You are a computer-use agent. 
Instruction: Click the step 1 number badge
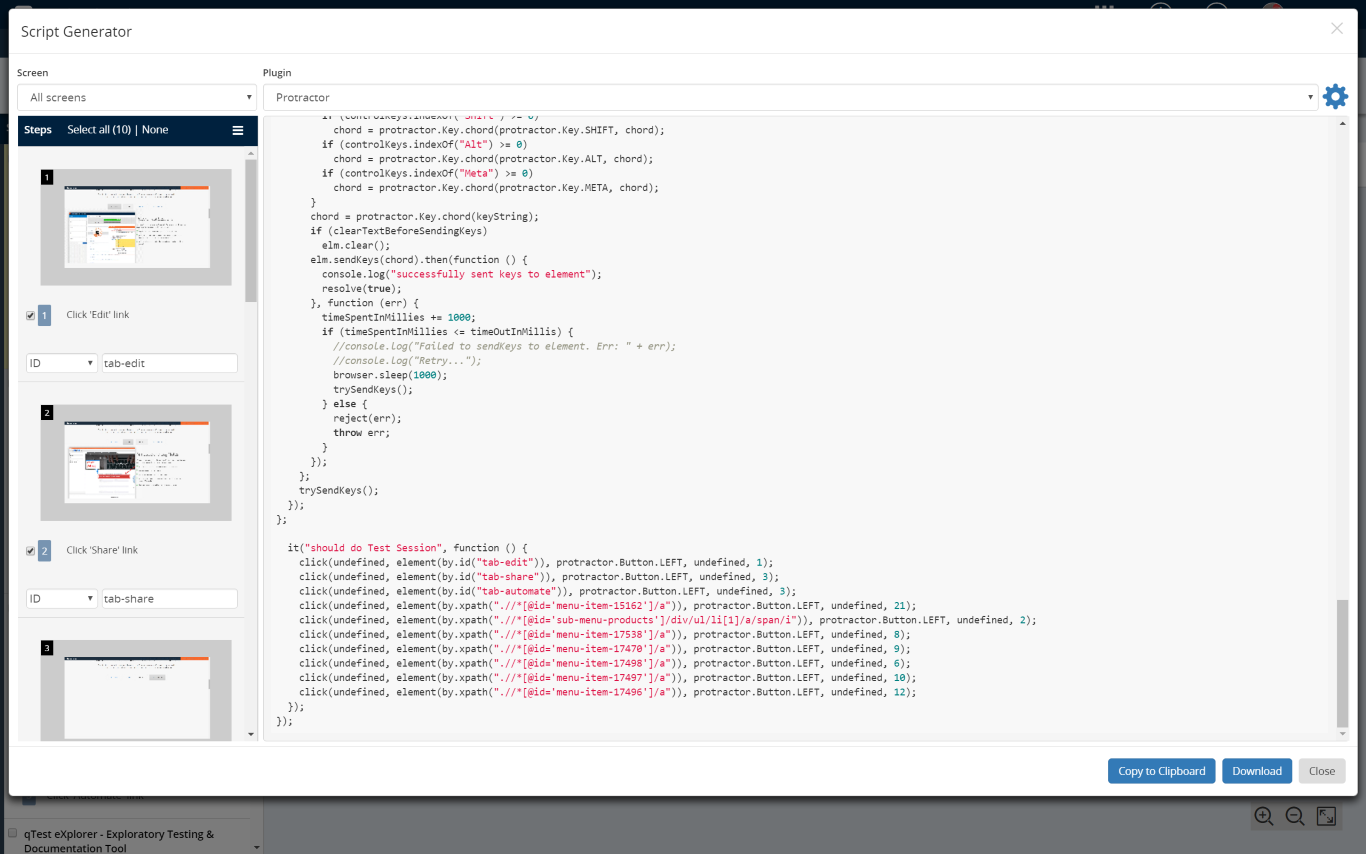(44, 315)
